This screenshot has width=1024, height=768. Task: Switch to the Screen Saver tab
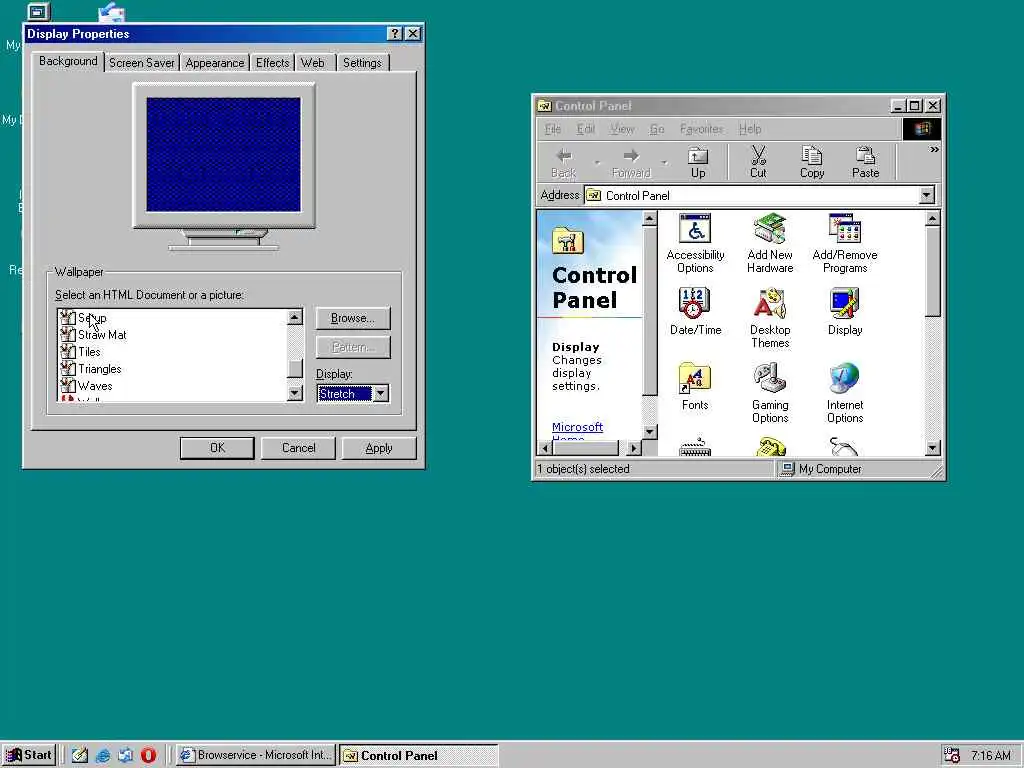[x=142, y=63]
